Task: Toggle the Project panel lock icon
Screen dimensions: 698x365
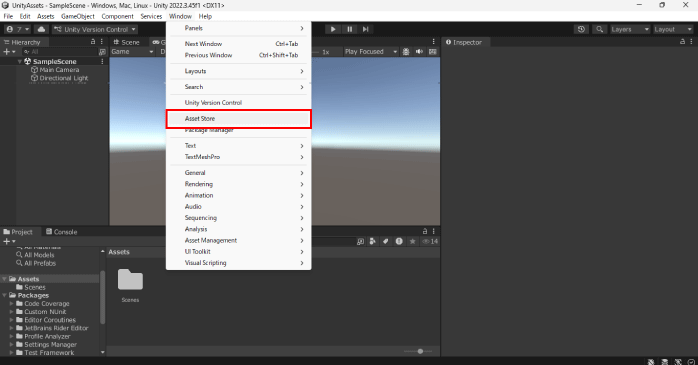Action: pos(425,231)
